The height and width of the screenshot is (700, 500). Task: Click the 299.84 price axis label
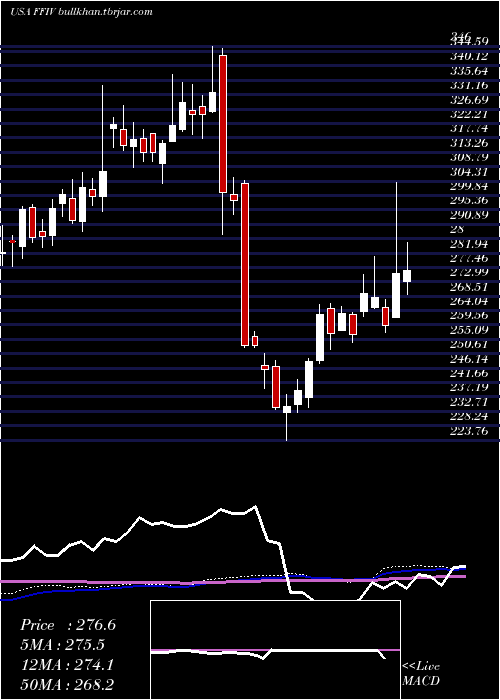pos(469,186)
